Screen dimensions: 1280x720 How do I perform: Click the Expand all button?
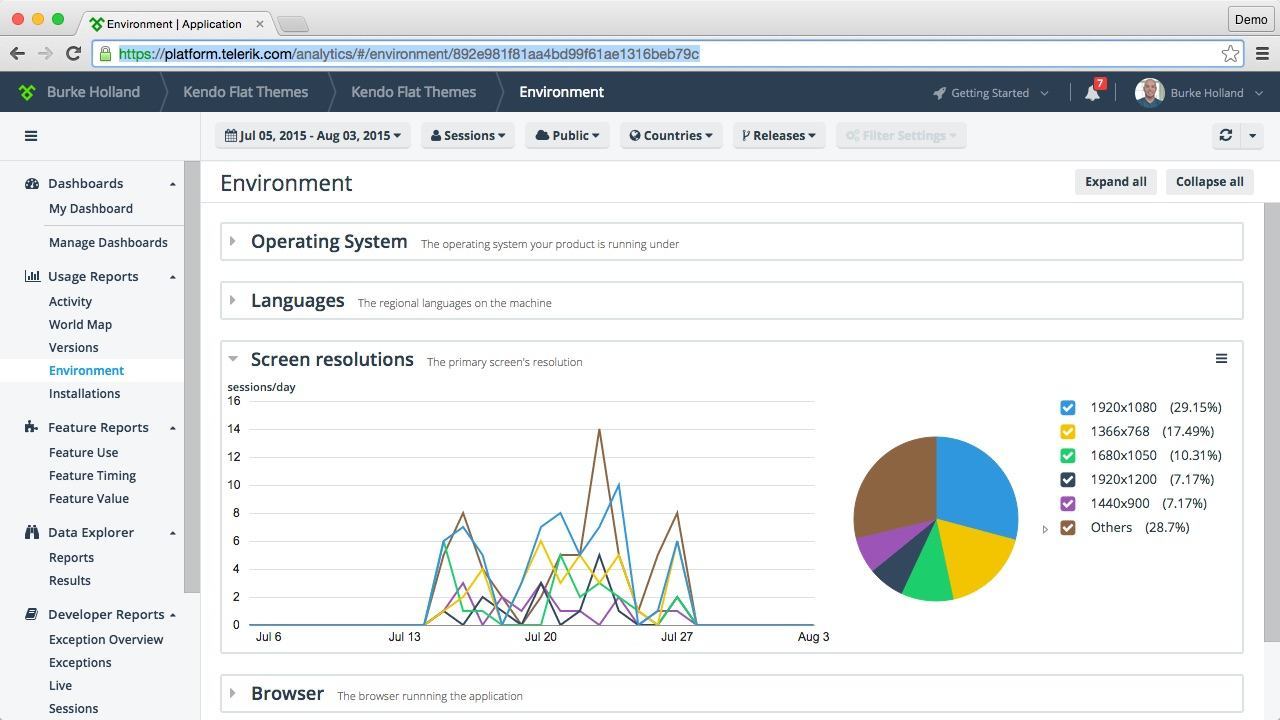[x=1115, y=182]
